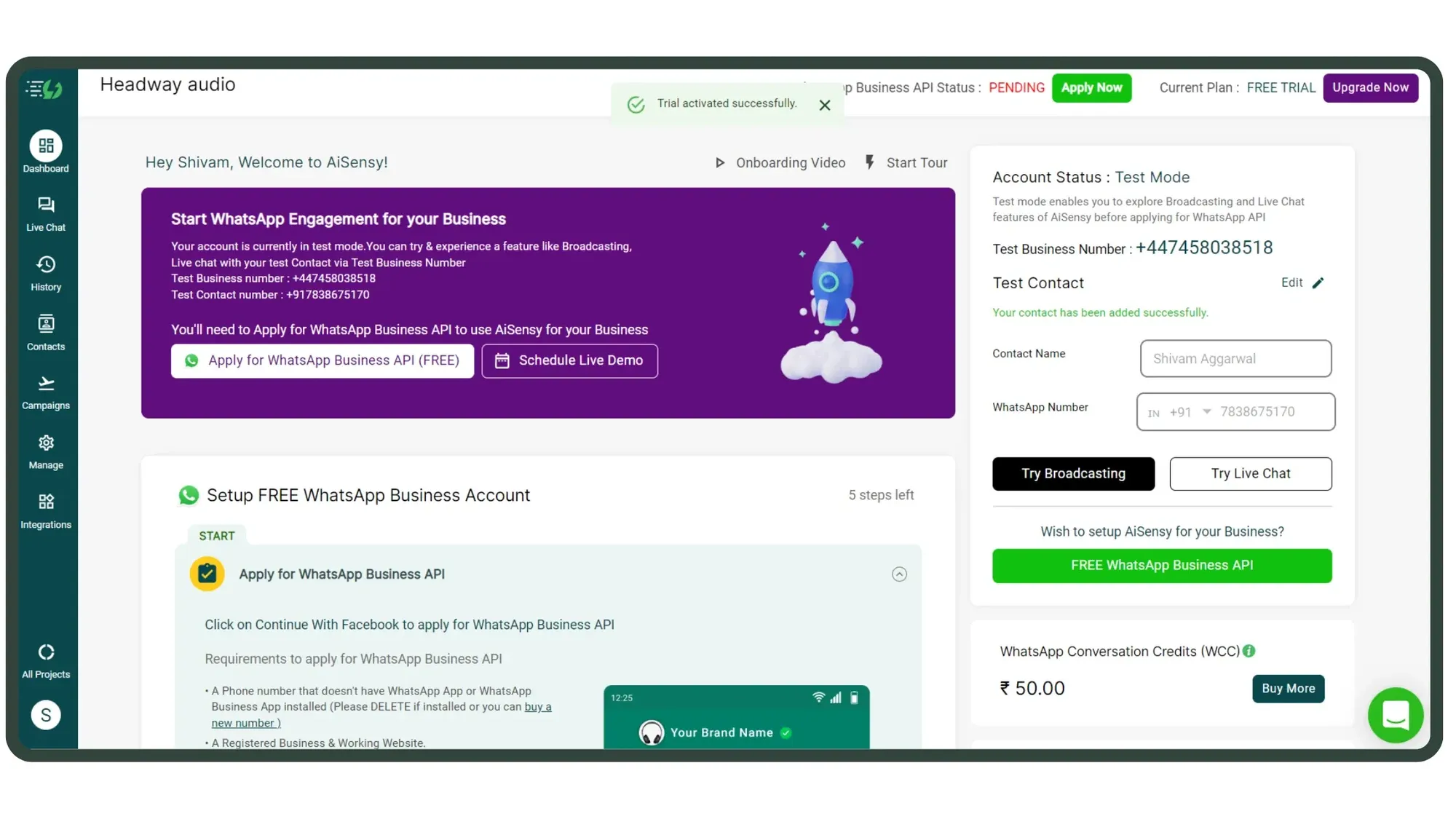Navigate to Live Chat section
The image size is (1456, 819).
click(45, 212)
